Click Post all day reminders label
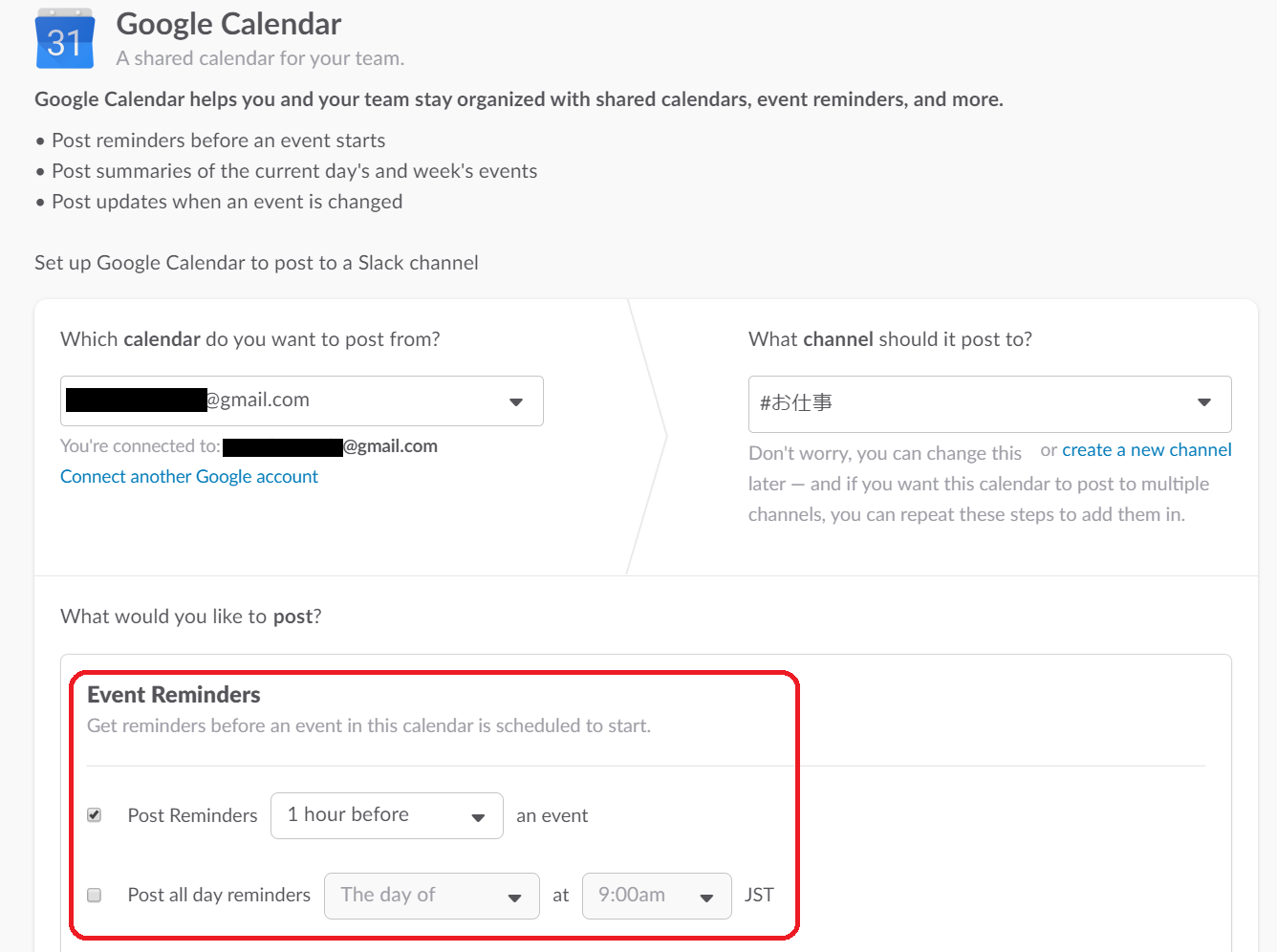This screenshot has height=952, width=1277. [219, 895]
